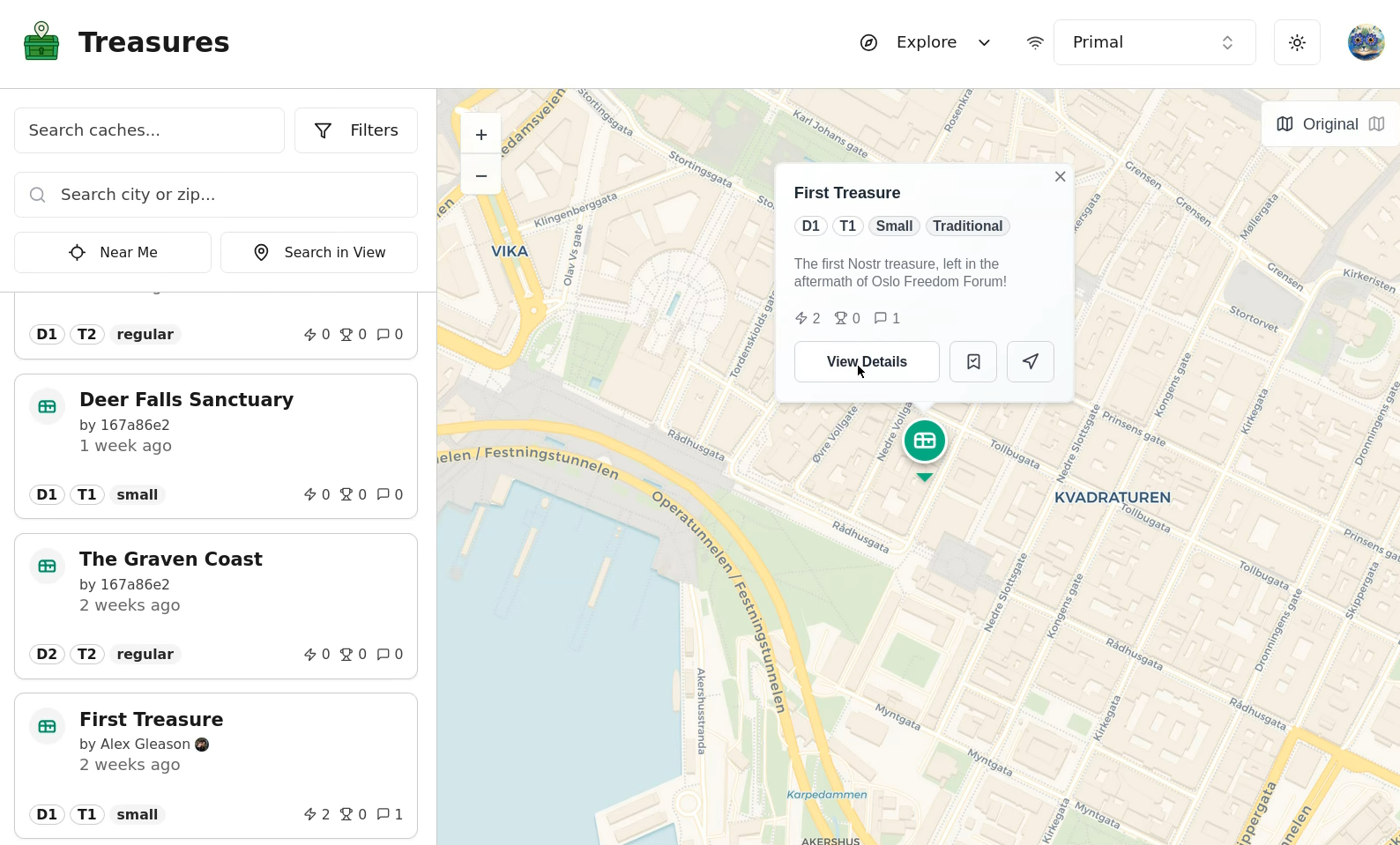Image resolution: width=1400 pixels, height=845 pixels.
Task: Click the treasure chest app logo
Action: click(x=41, y=42)
